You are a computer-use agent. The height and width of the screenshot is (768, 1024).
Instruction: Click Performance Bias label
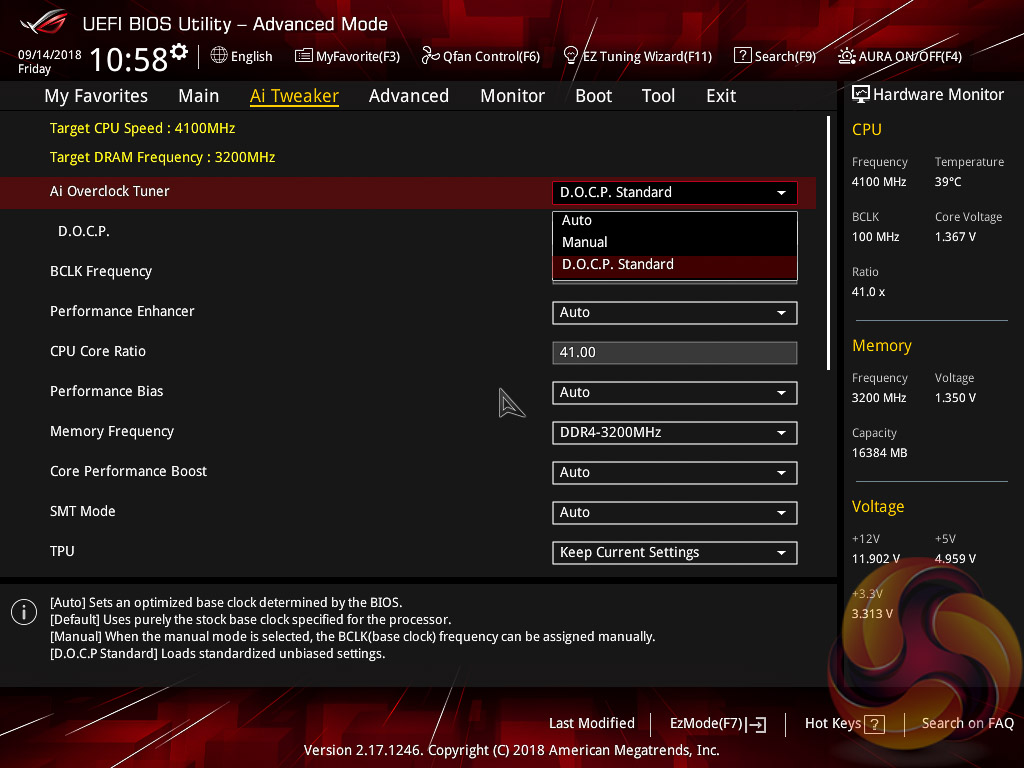(x=106, y=391)
